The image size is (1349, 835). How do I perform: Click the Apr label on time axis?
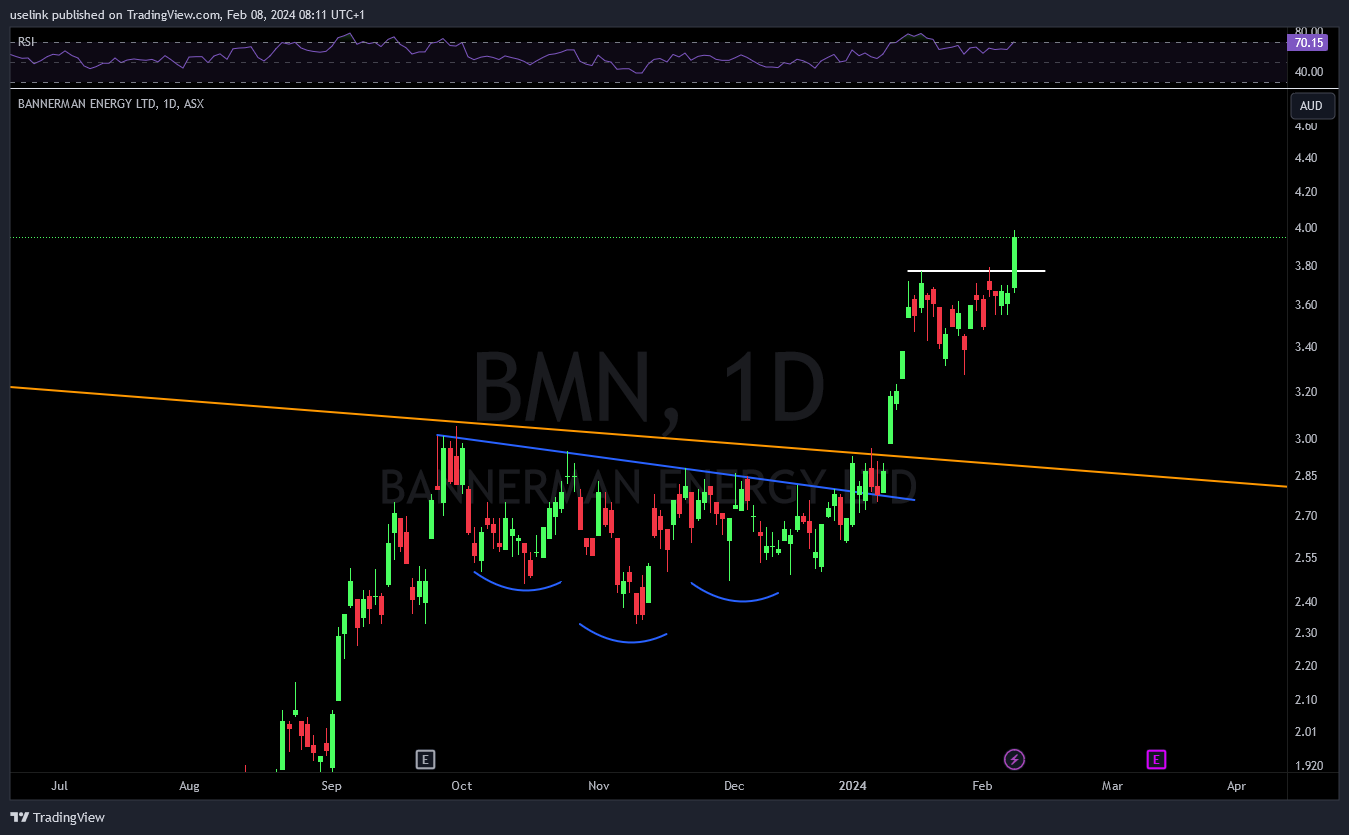point(1236,786)
